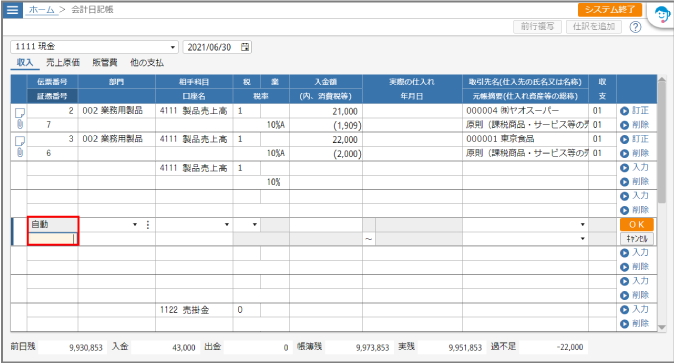674x363 pixels.
Task: Click the scroll down arrow of table scrollbar
Action: coord(662,327)
